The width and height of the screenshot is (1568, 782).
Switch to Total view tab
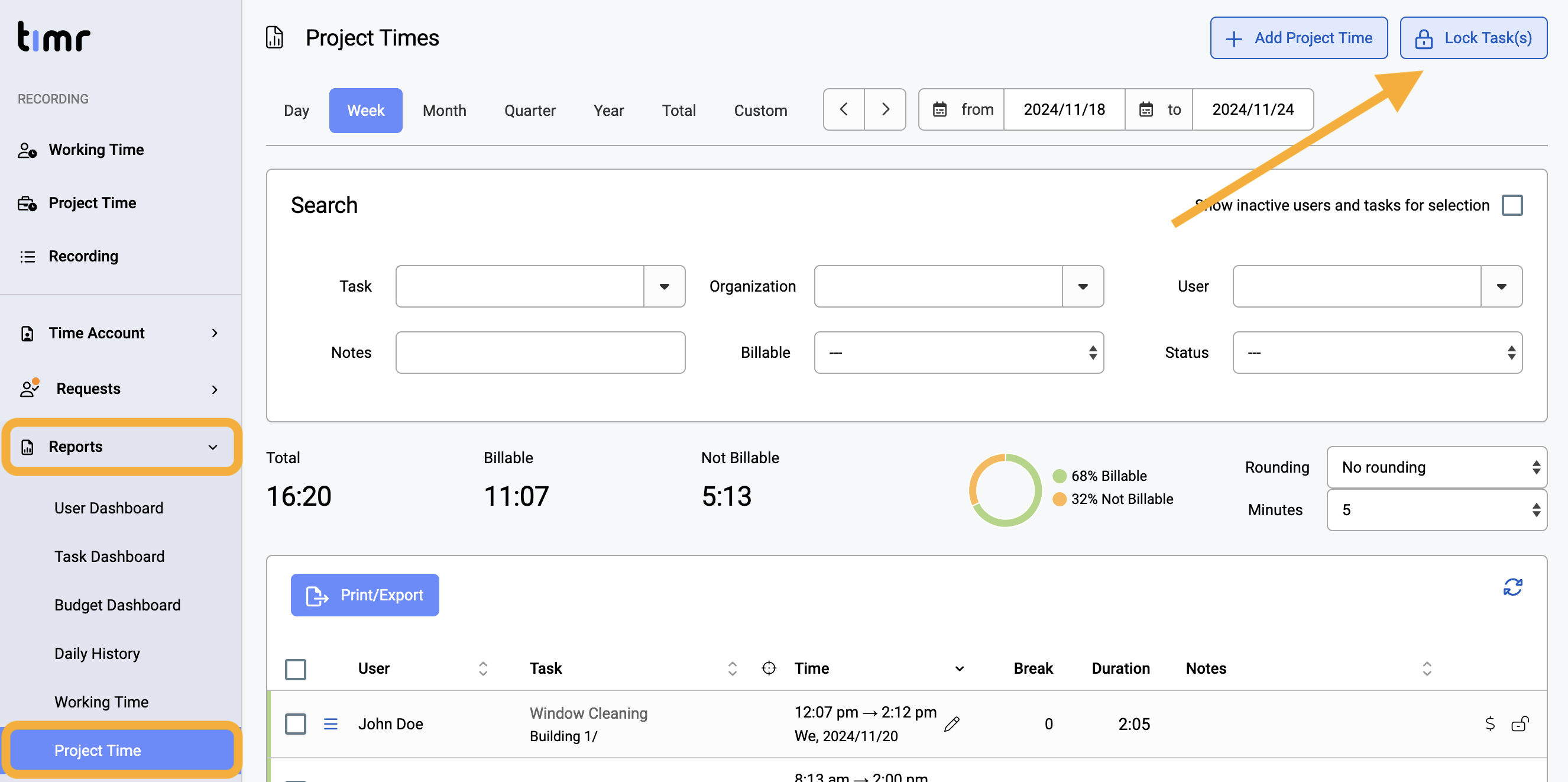pos(679,110)
